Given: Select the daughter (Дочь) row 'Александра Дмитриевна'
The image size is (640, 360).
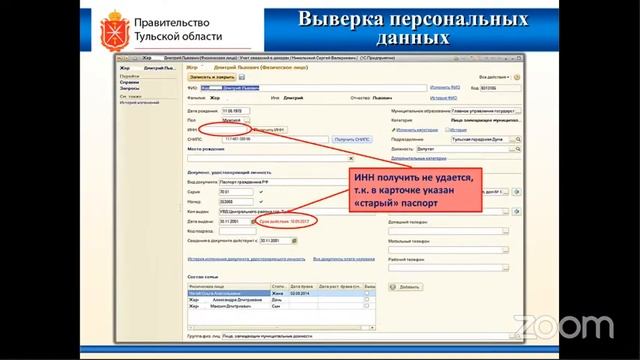Looking at the screenshot, I should tap(281, 300).
